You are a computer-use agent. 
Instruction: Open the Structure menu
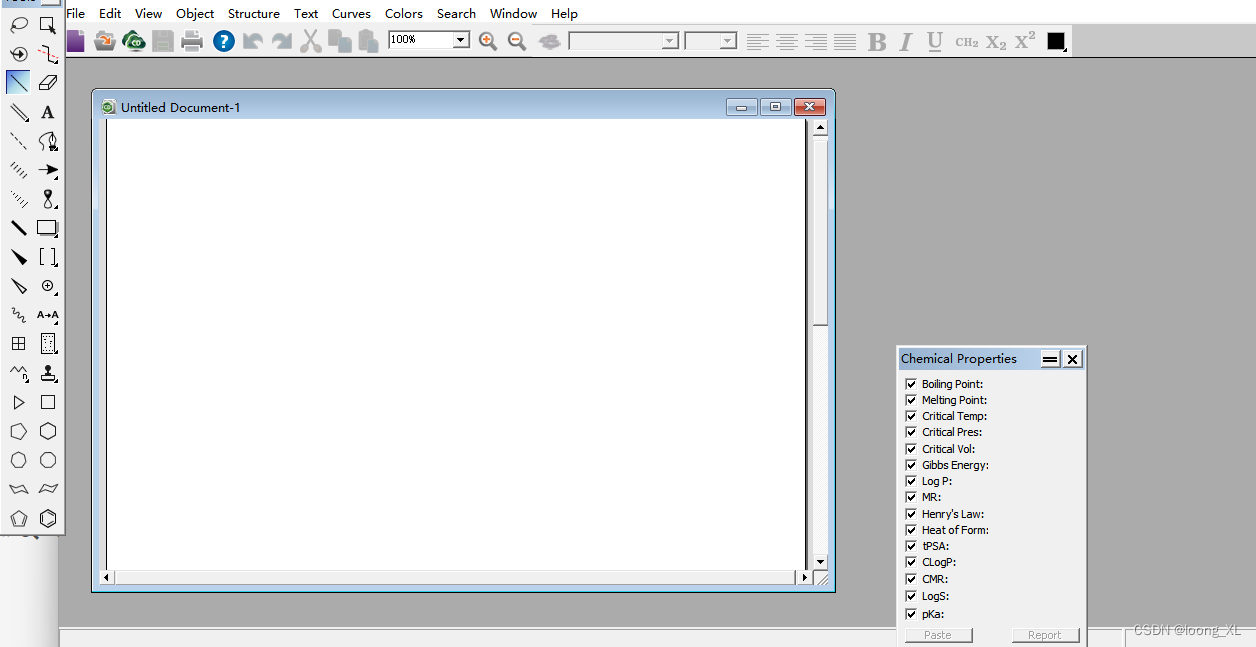point(254,13)
